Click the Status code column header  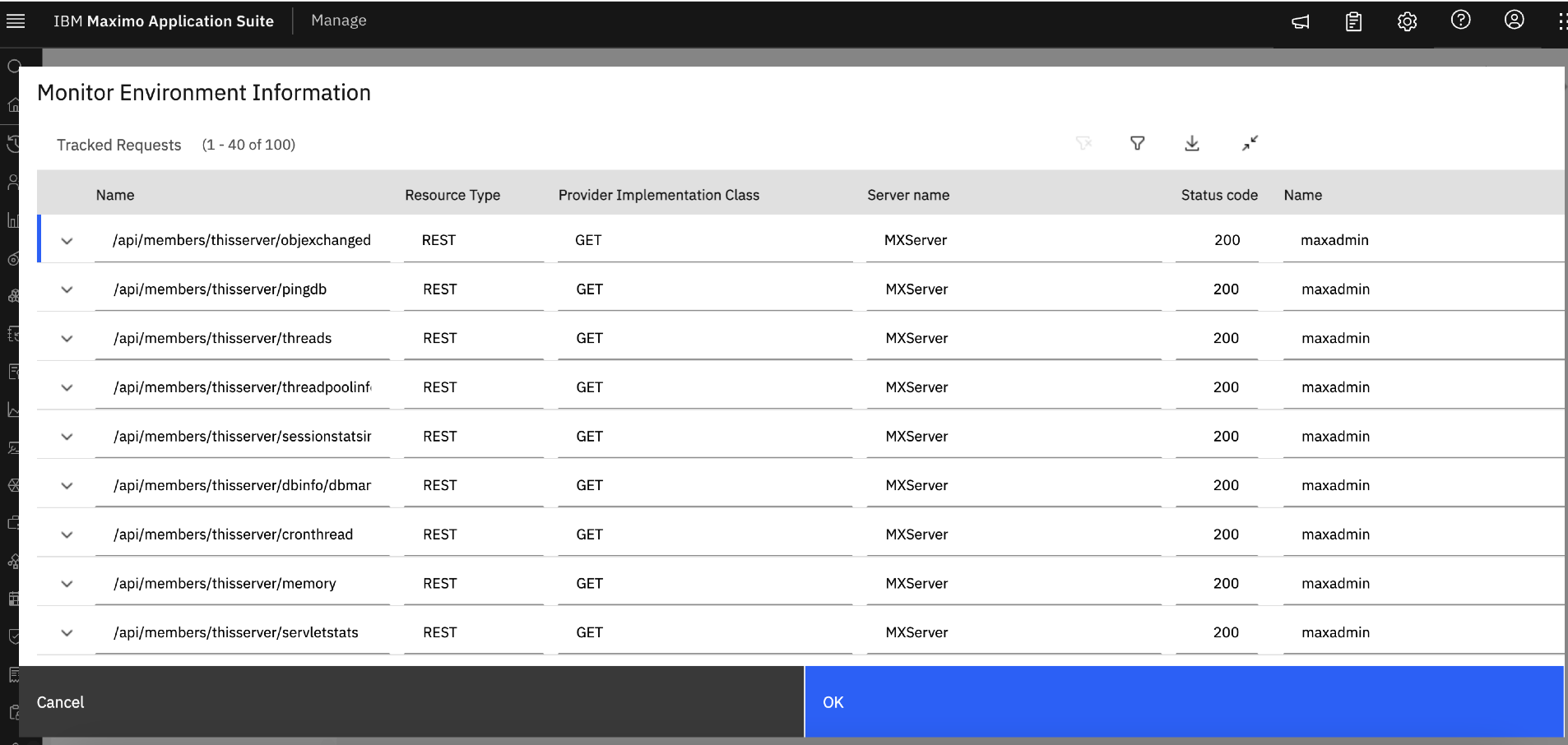pyautogui.click(x=1219, y=195)
